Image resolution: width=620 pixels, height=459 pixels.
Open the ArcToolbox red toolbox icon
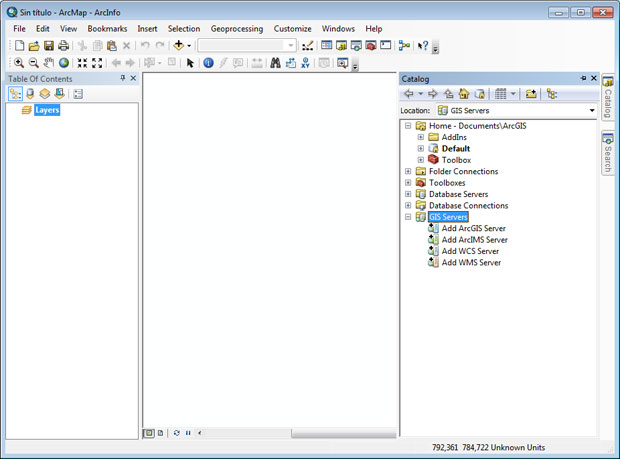370,45
